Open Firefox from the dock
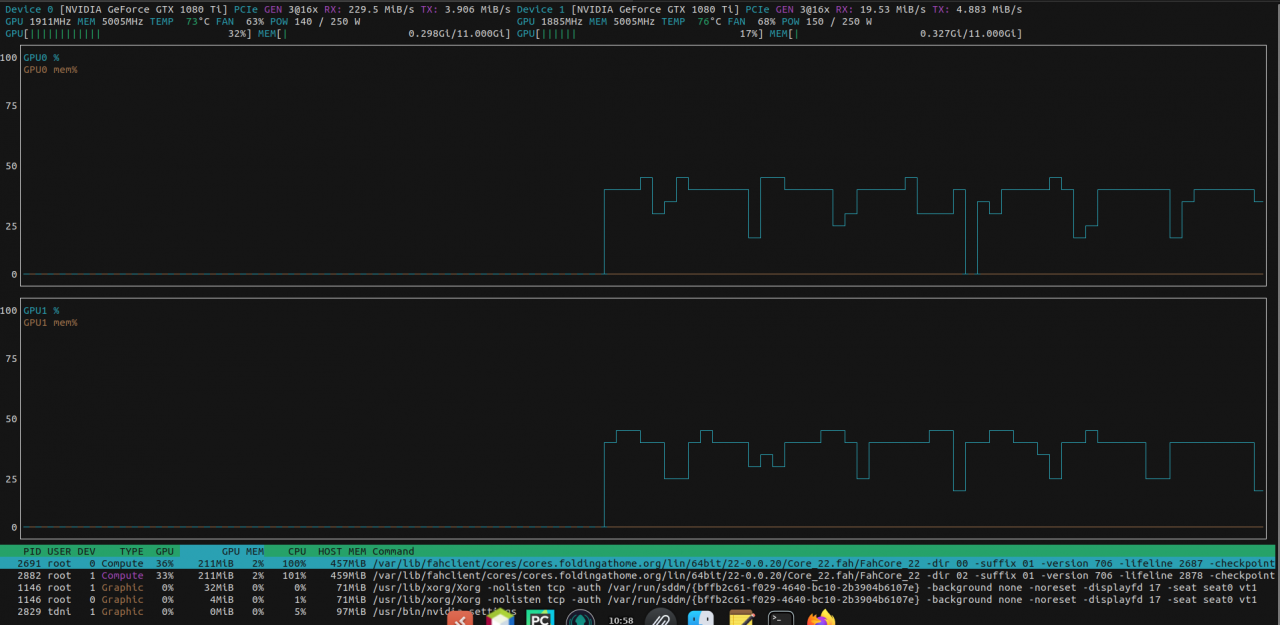The image size is (1280, 625). pyautogui.click(x=820, y=619)
